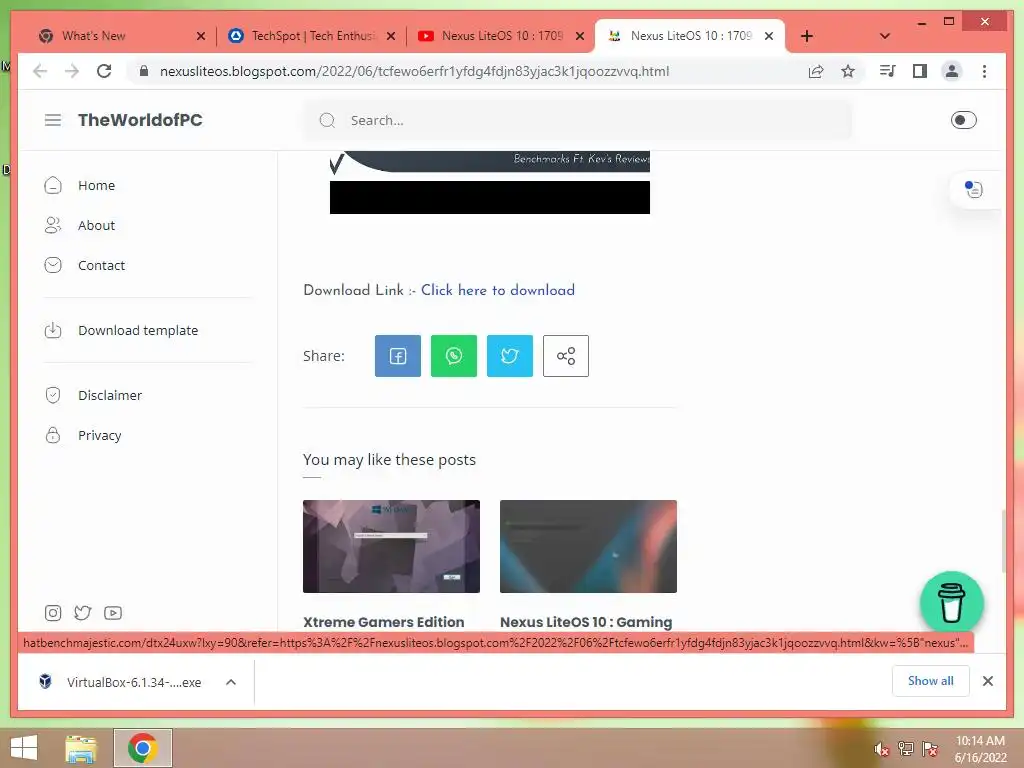Reload the current page
This screenshot has height=768, width=1024.
(104, 71)
